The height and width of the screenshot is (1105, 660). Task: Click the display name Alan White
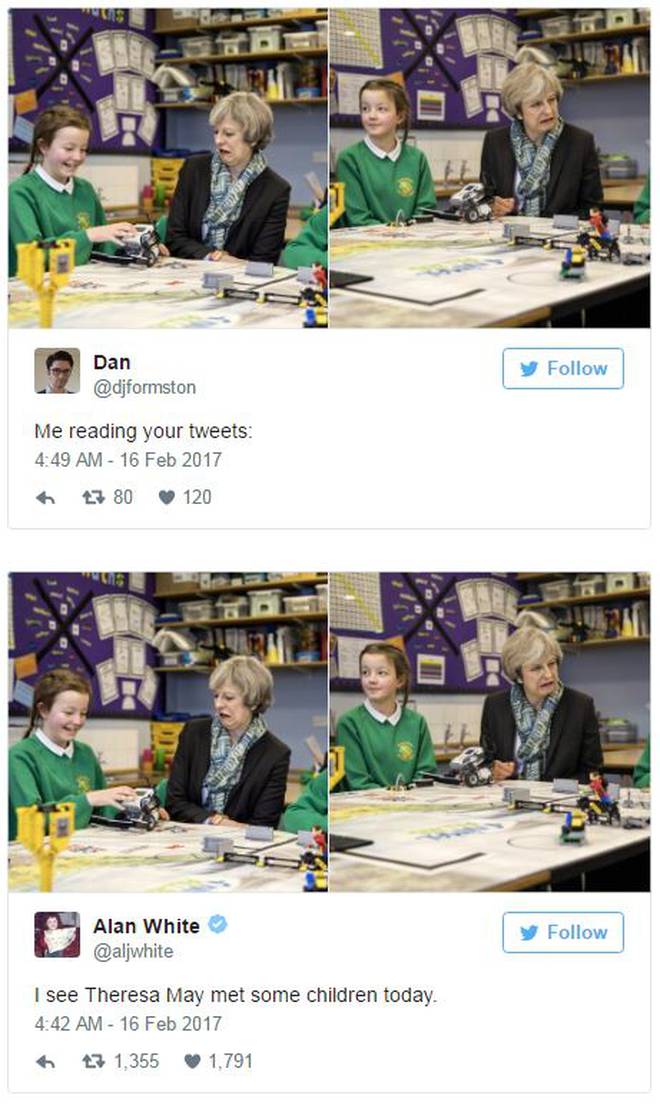click(147, 926)
